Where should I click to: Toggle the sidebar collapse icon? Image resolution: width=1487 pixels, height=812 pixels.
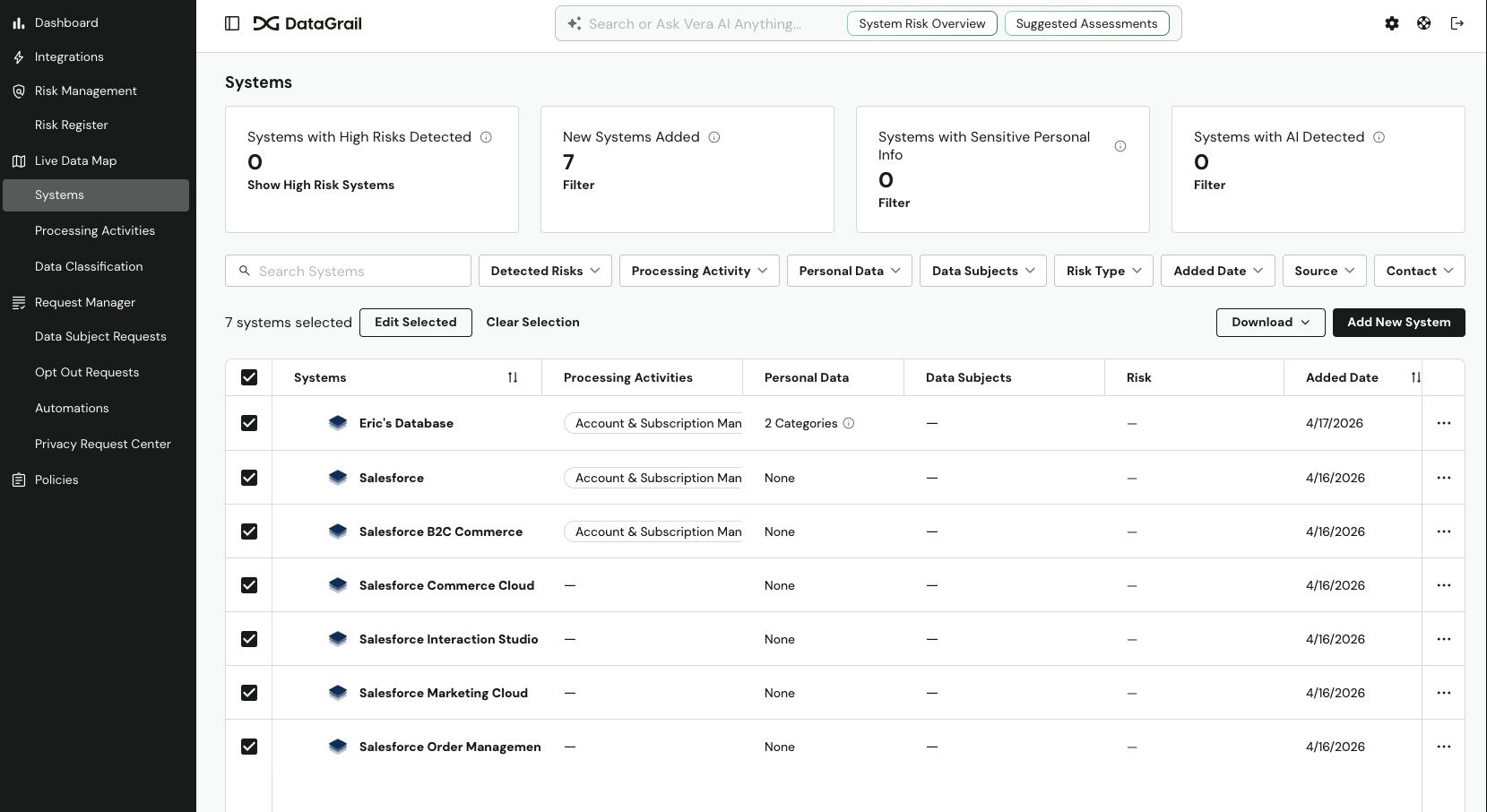[232, 23]
